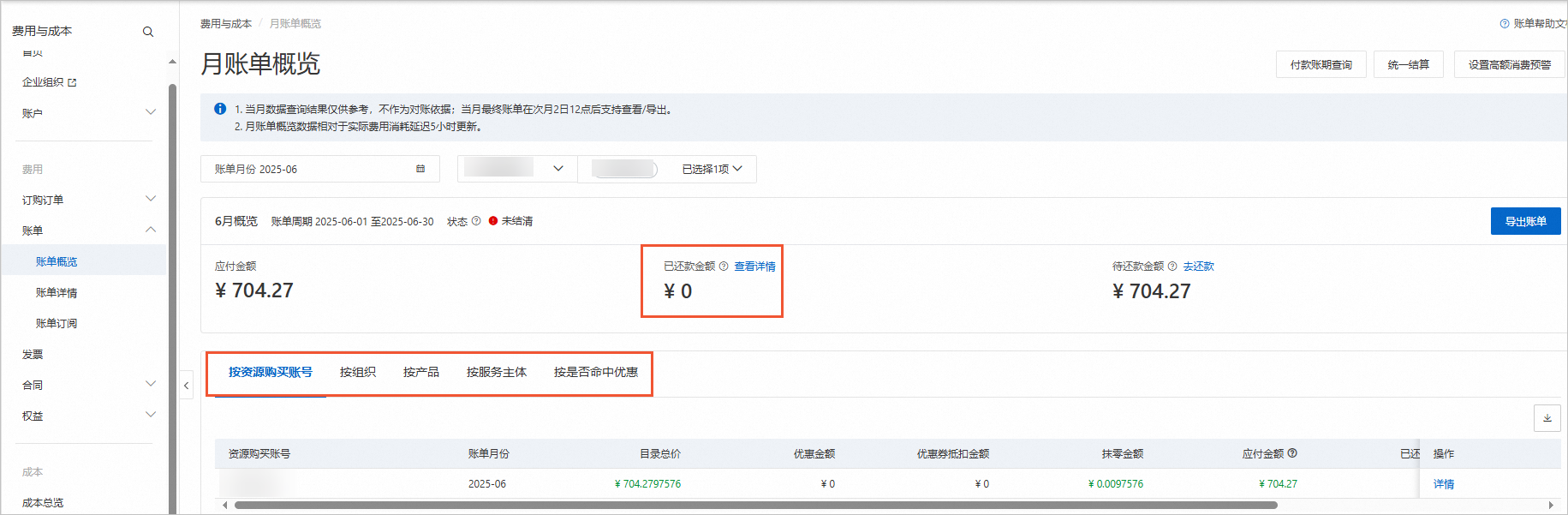This screenshot has width=1568, height=515.
Task: Click the 抹零金额 value ¥0.0097576
Action: tap(1116, 484)
